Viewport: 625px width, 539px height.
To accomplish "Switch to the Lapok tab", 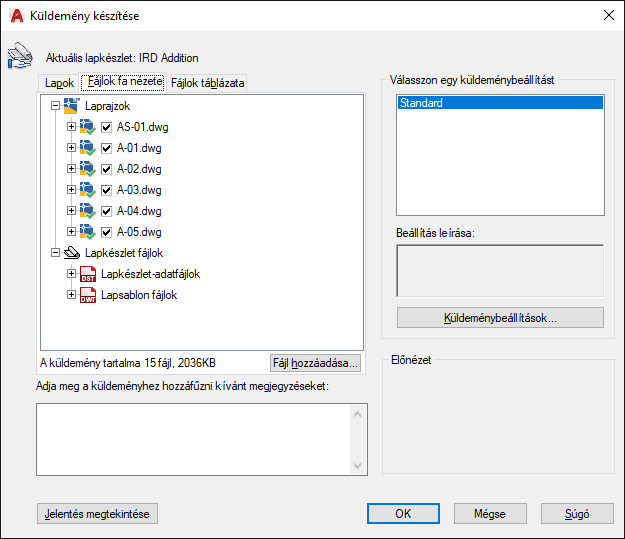I will [x=59, y=83].
